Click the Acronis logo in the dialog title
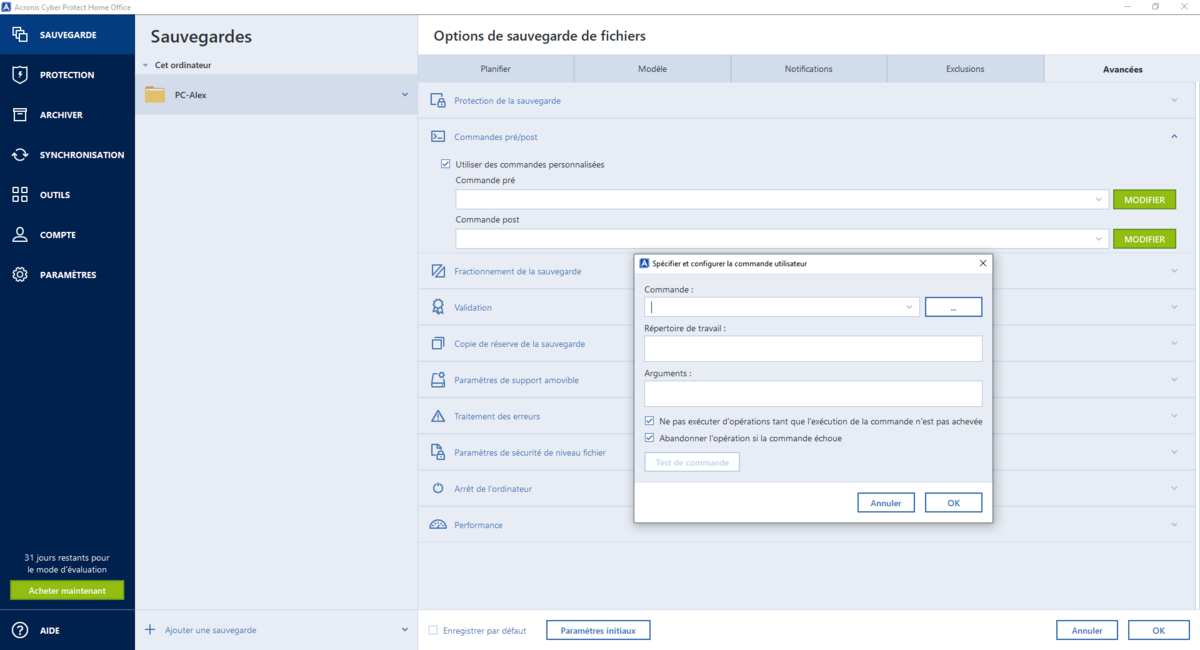Viewport: 1200px width, 650px height. tap(644, 264)
